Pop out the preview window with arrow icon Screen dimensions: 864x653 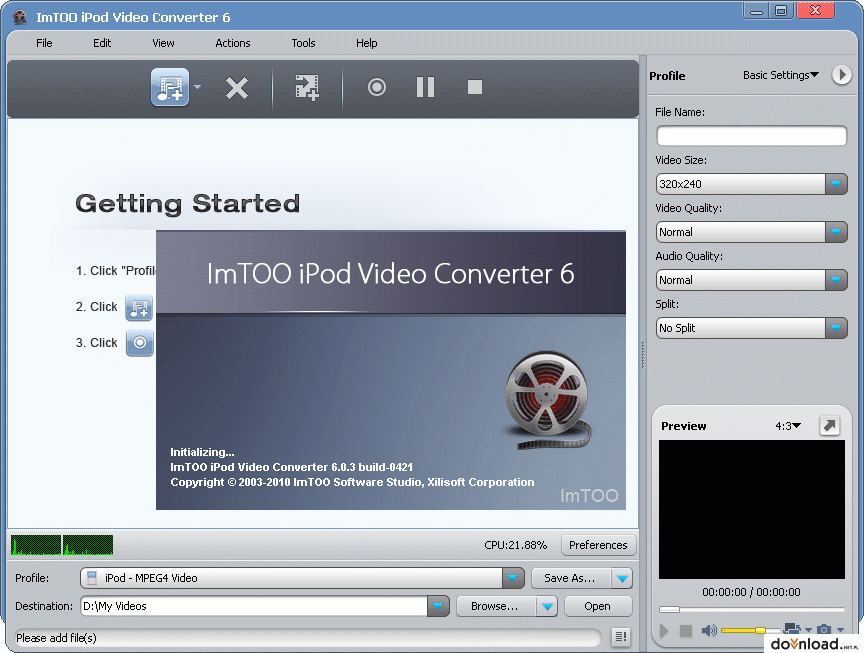[829, 425]
